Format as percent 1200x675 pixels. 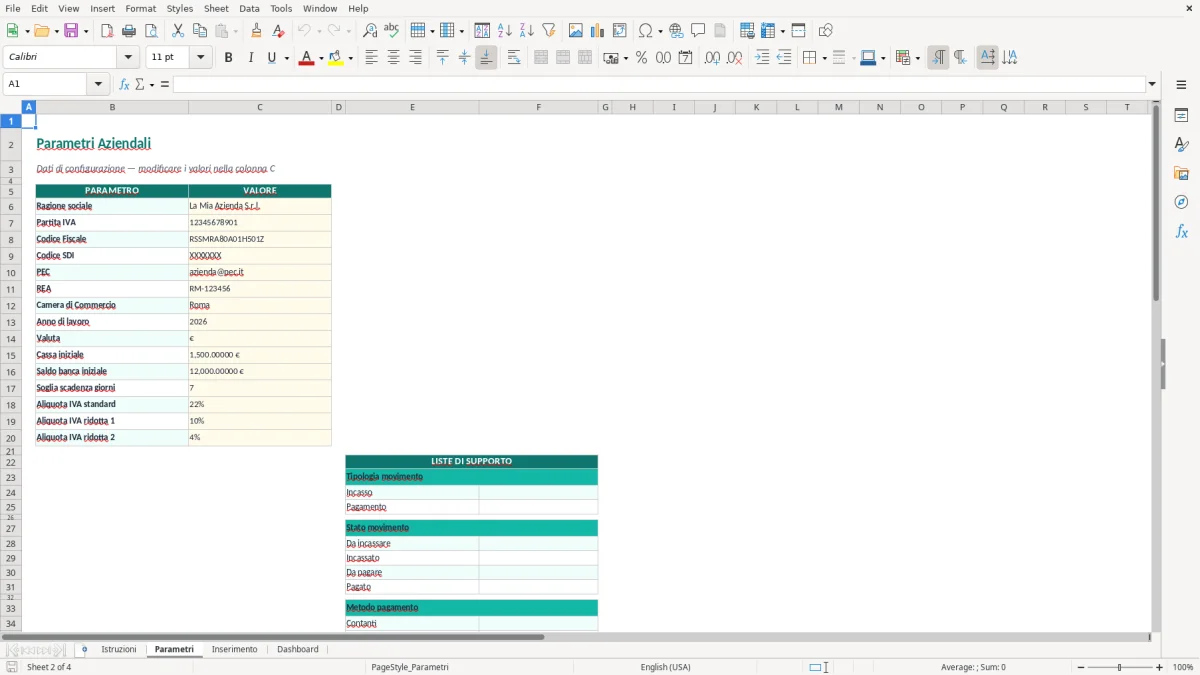pyautogui.click(x=641, y=58)
